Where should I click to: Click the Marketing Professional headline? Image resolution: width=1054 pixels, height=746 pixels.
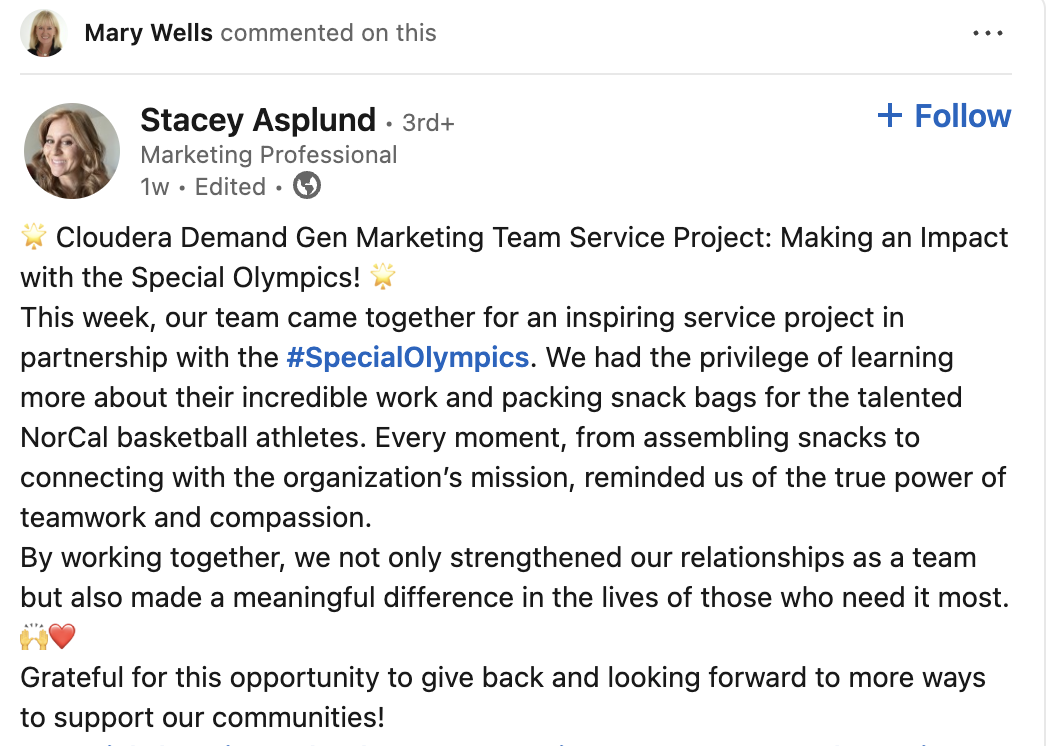pyautogui.click(x=269, y=155)
